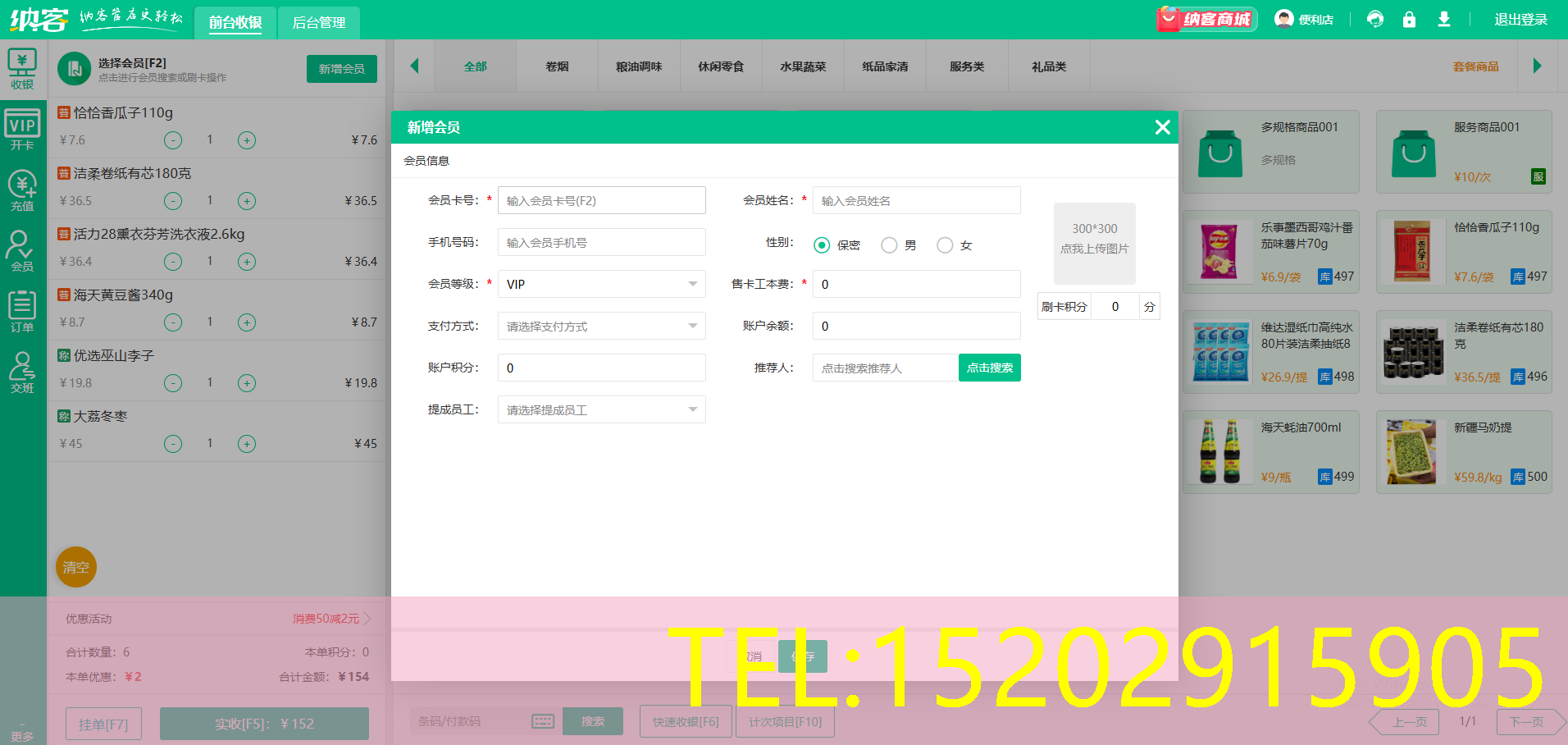1568x745 pixels.
Task: Click the customer service headset icon
Action: click(x=1375, y=19)
